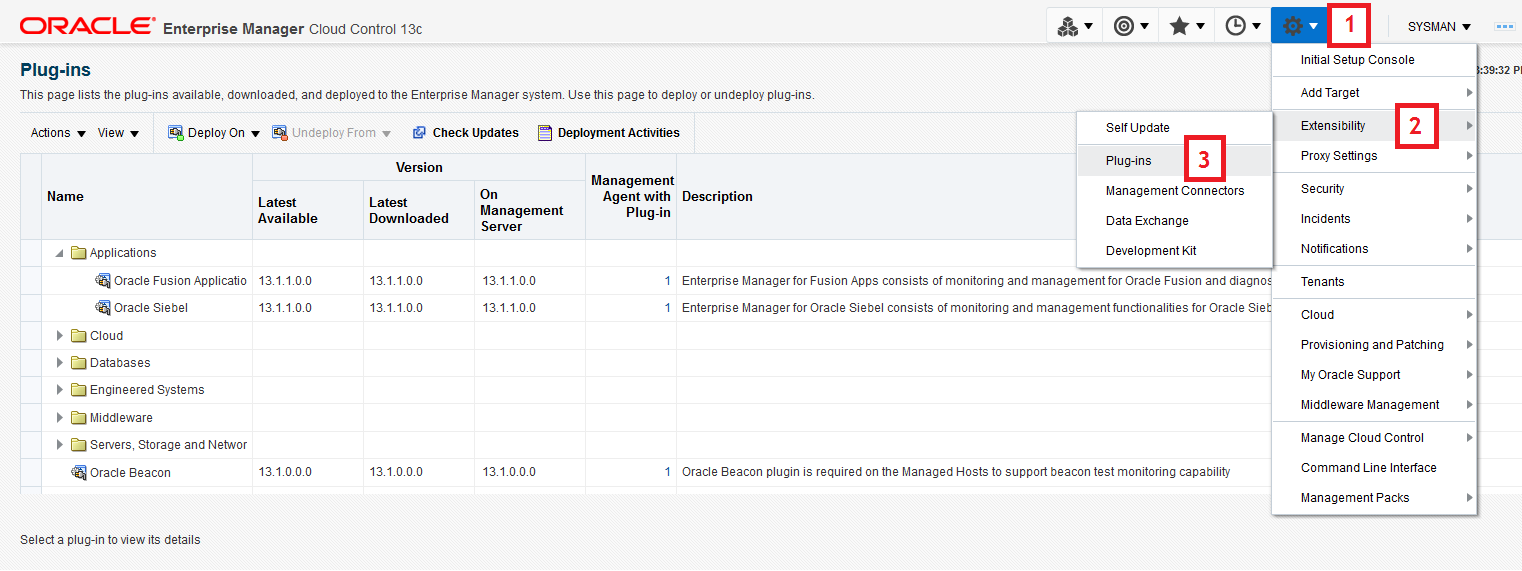The image size is (1522, 571).
Task: Select Initial Setup Console menu item
Action: click(1374, 60)
